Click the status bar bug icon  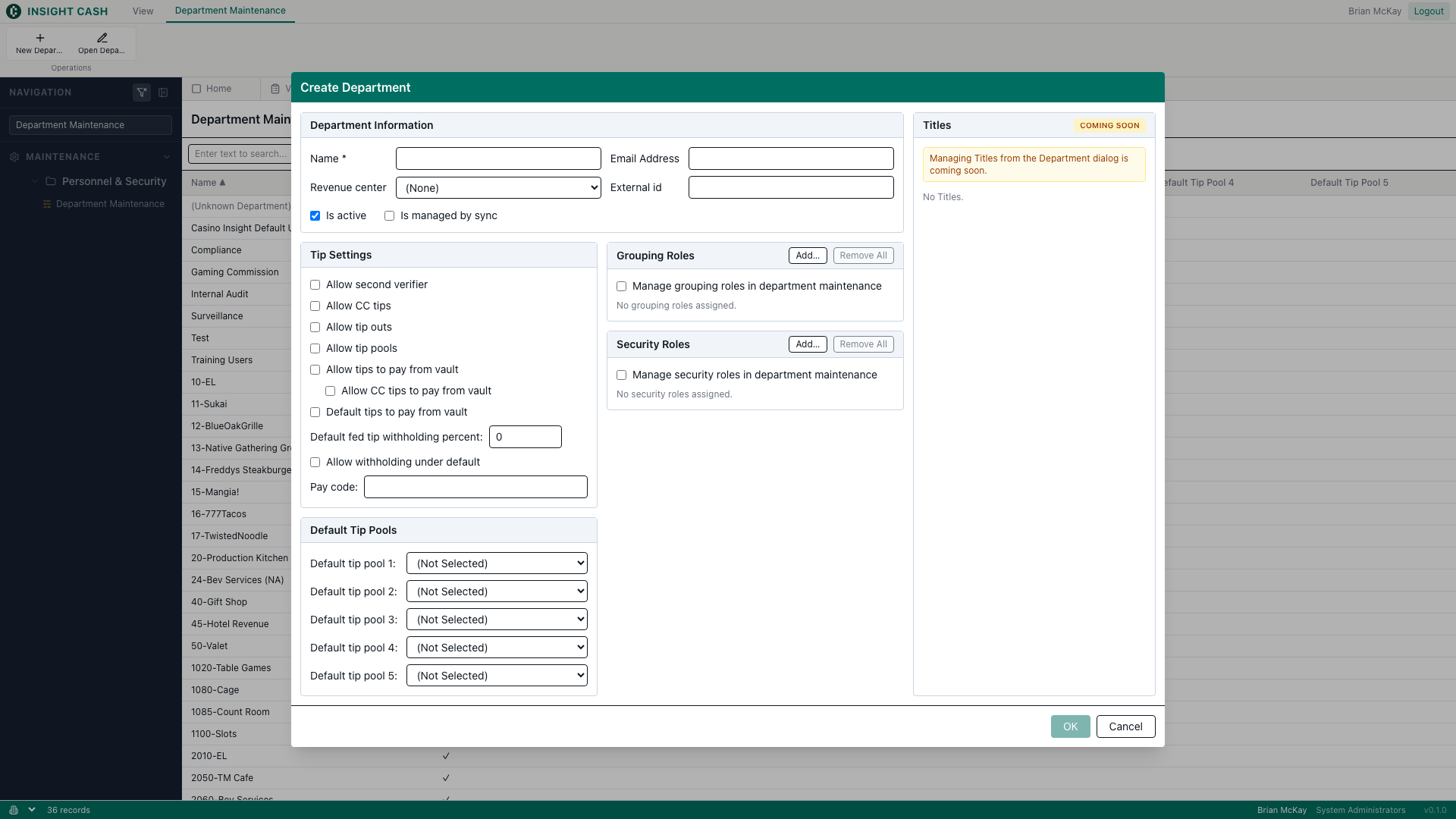click(x=14, y=810)
